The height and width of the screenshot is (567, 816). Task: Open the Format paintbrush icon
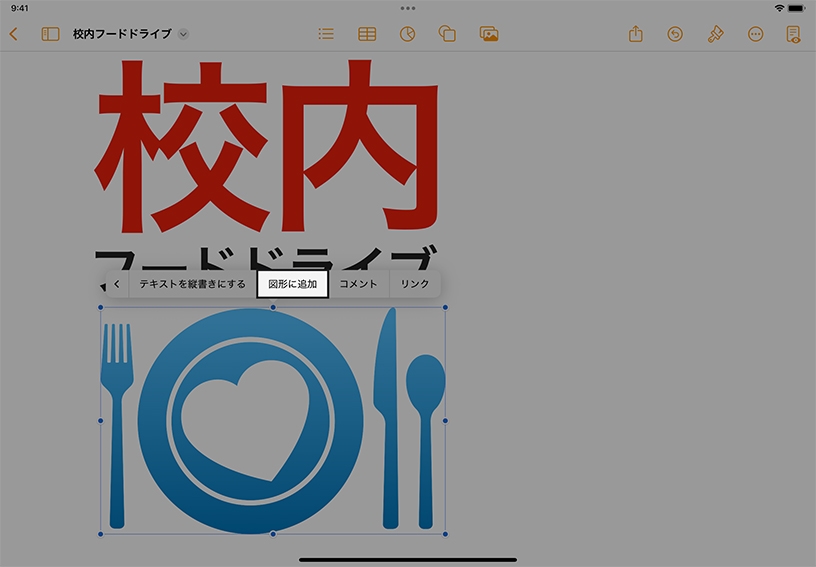coord(715,34)
